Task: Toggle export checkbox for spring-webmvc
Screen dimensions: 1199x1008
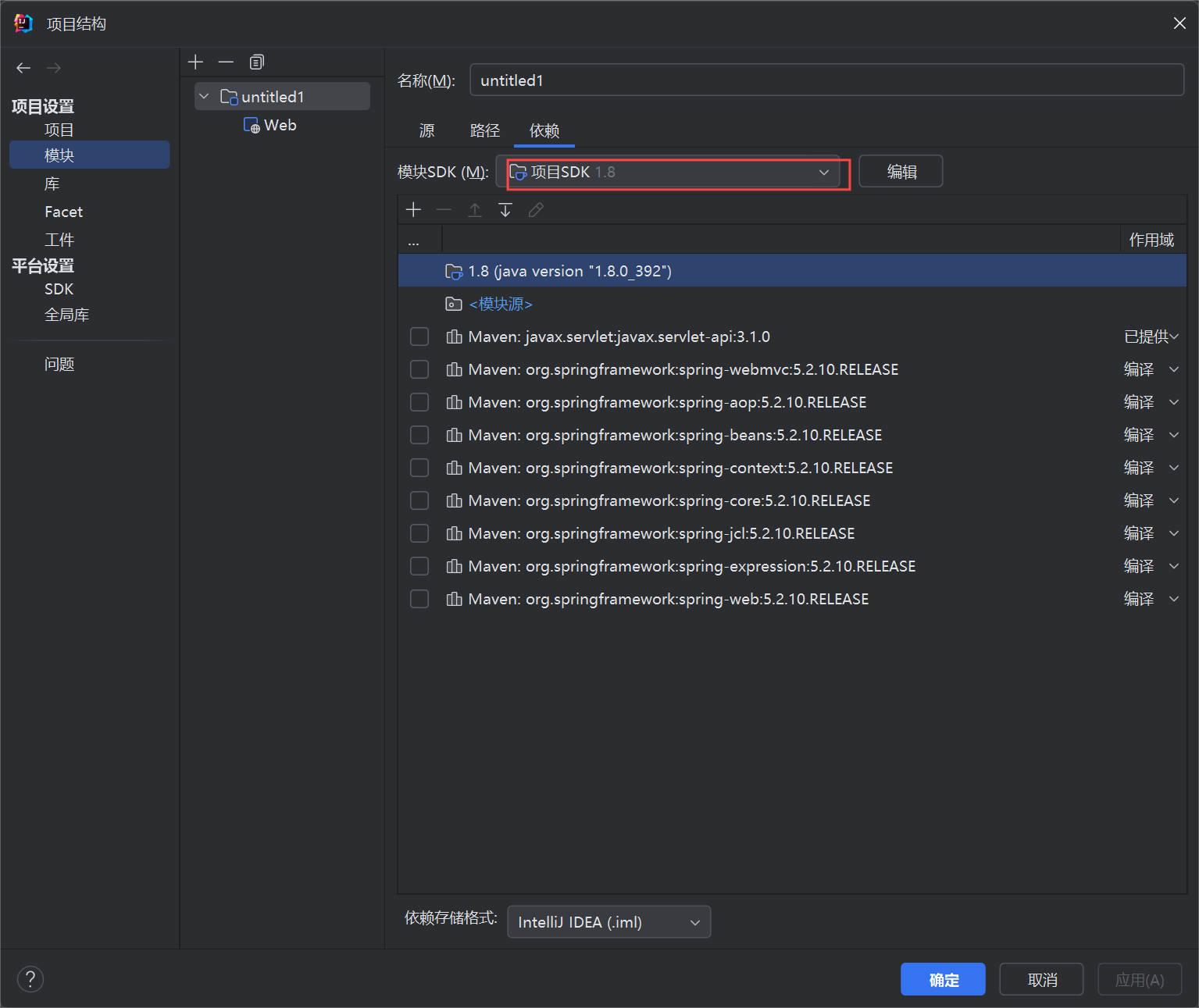Action: (x=419, y=369)
